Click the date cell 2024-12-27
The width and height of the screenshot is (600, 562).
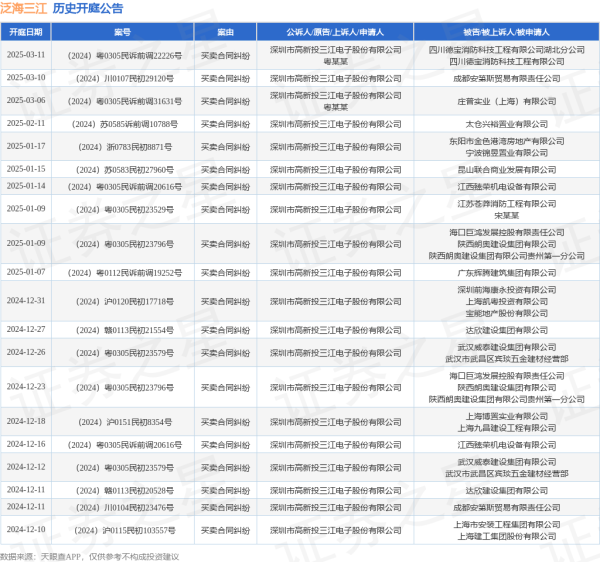26,329
